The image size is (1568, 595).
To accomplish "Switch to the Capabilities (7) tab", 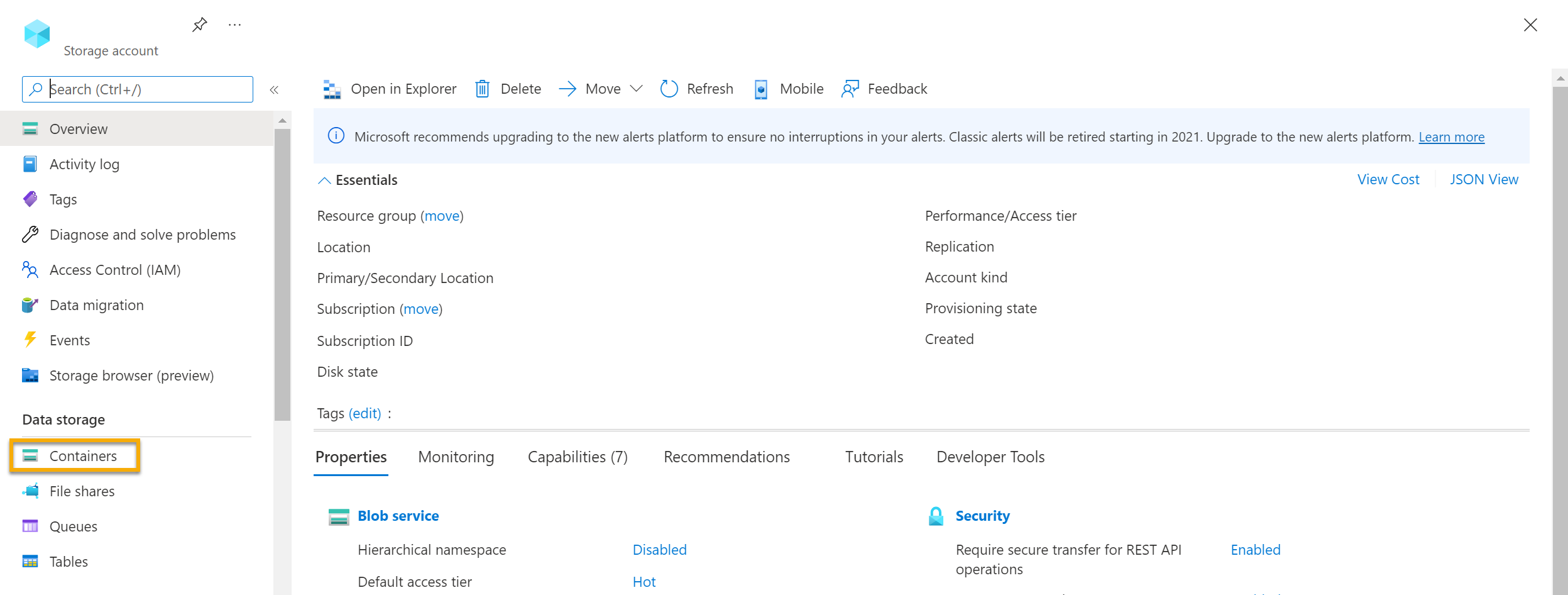I will 577,457.
